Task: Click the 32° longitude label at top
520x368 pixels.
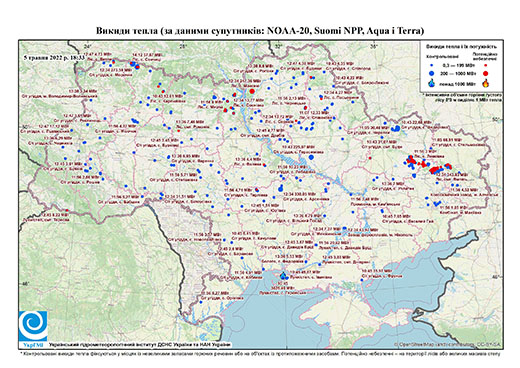Action: tap(278, 46)
